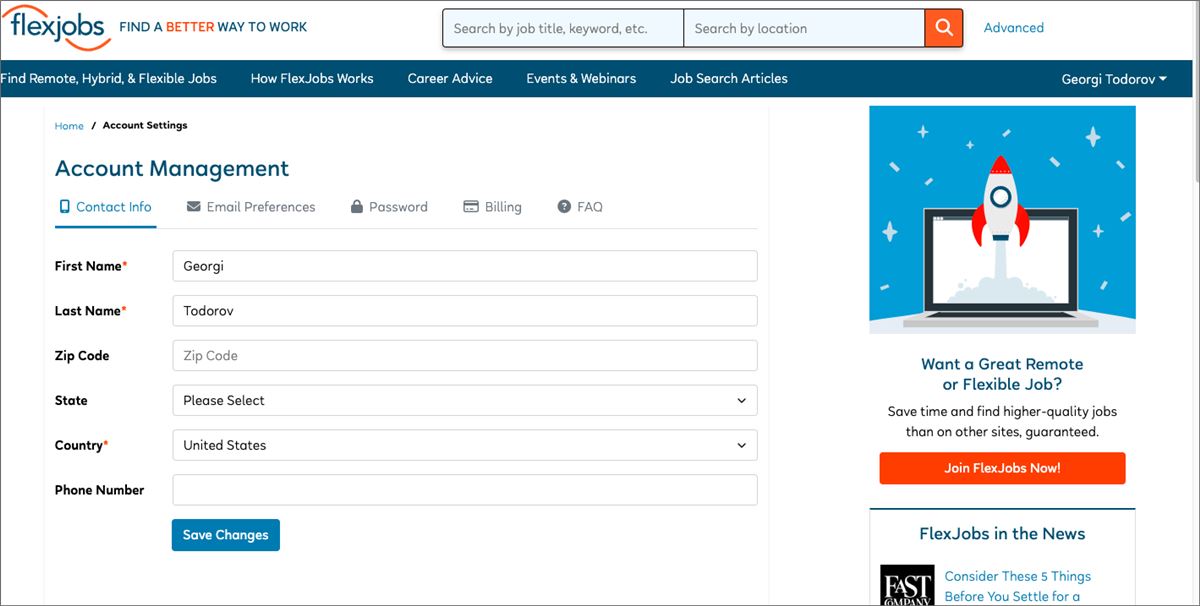This screenshot has height=606, width=1200.
Task: Click the Account Settings breadcrumb text
Action: (x=145, y=126)
